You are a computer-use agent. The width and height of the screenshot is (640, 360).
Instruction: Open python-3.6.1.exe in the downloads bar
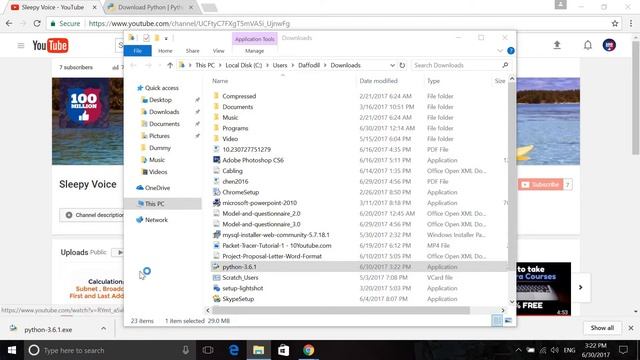click(x=48, y=329)
